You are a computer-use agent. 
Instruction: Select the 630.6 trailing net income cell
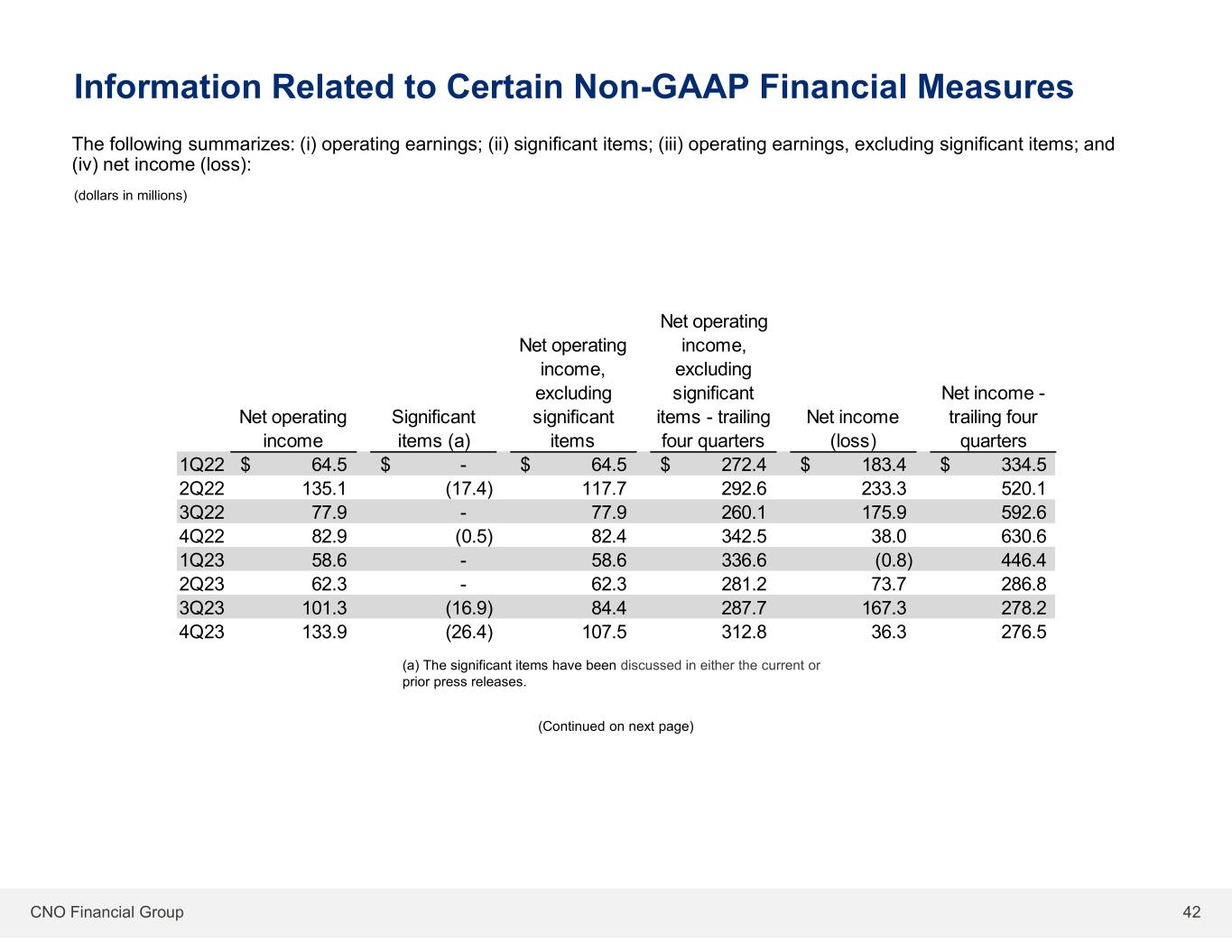click(x=1024, y=536)
